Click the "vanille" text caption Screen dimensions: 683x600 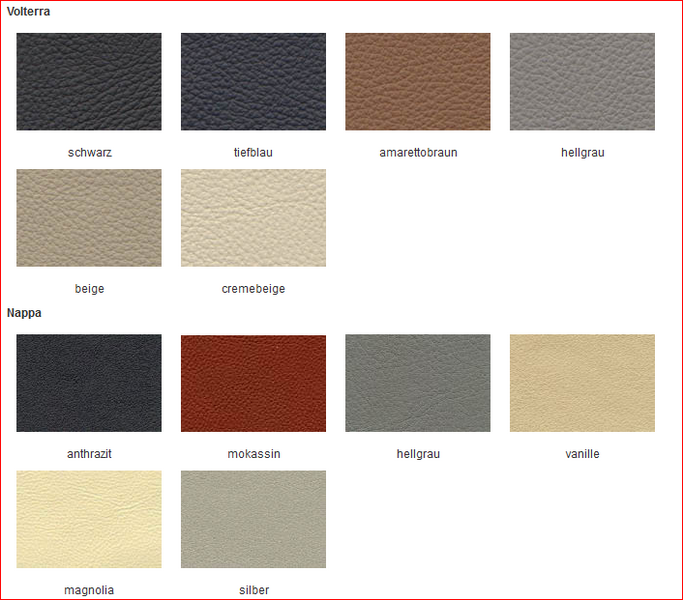pyautogui.click(x=582, y=454)
